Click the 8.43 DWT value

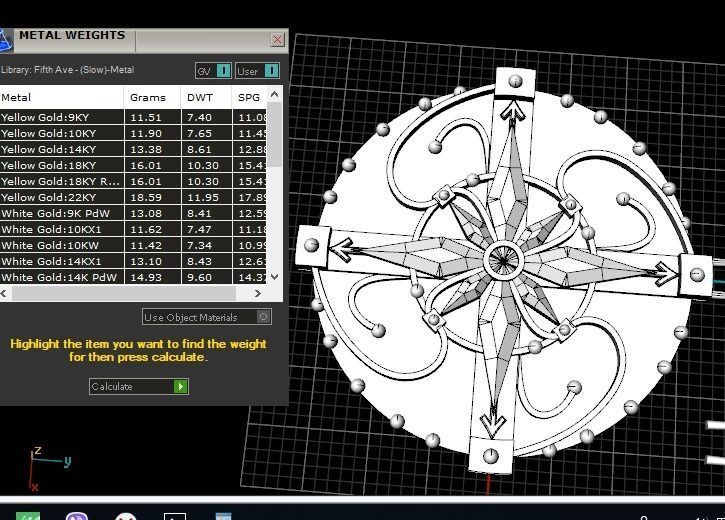199,262
